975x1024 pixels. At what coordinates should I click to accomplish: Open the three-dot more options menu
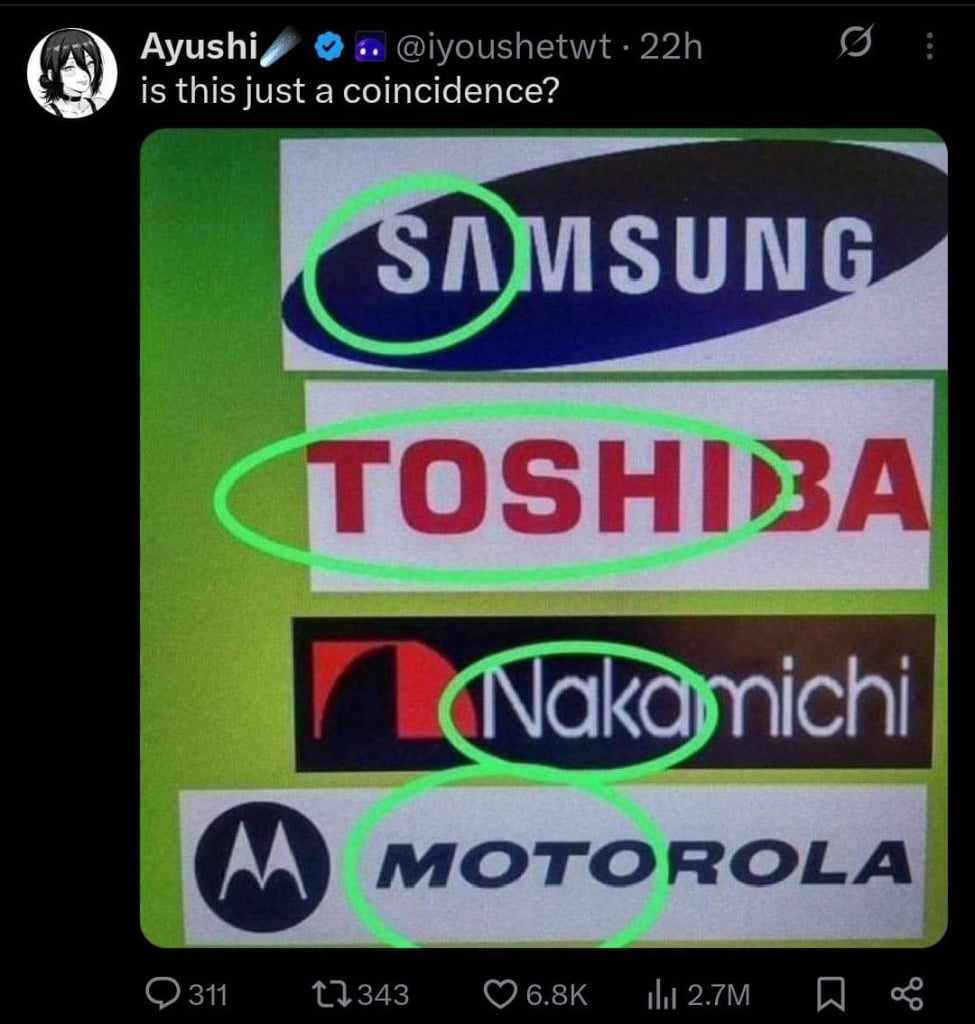point(930,47)
